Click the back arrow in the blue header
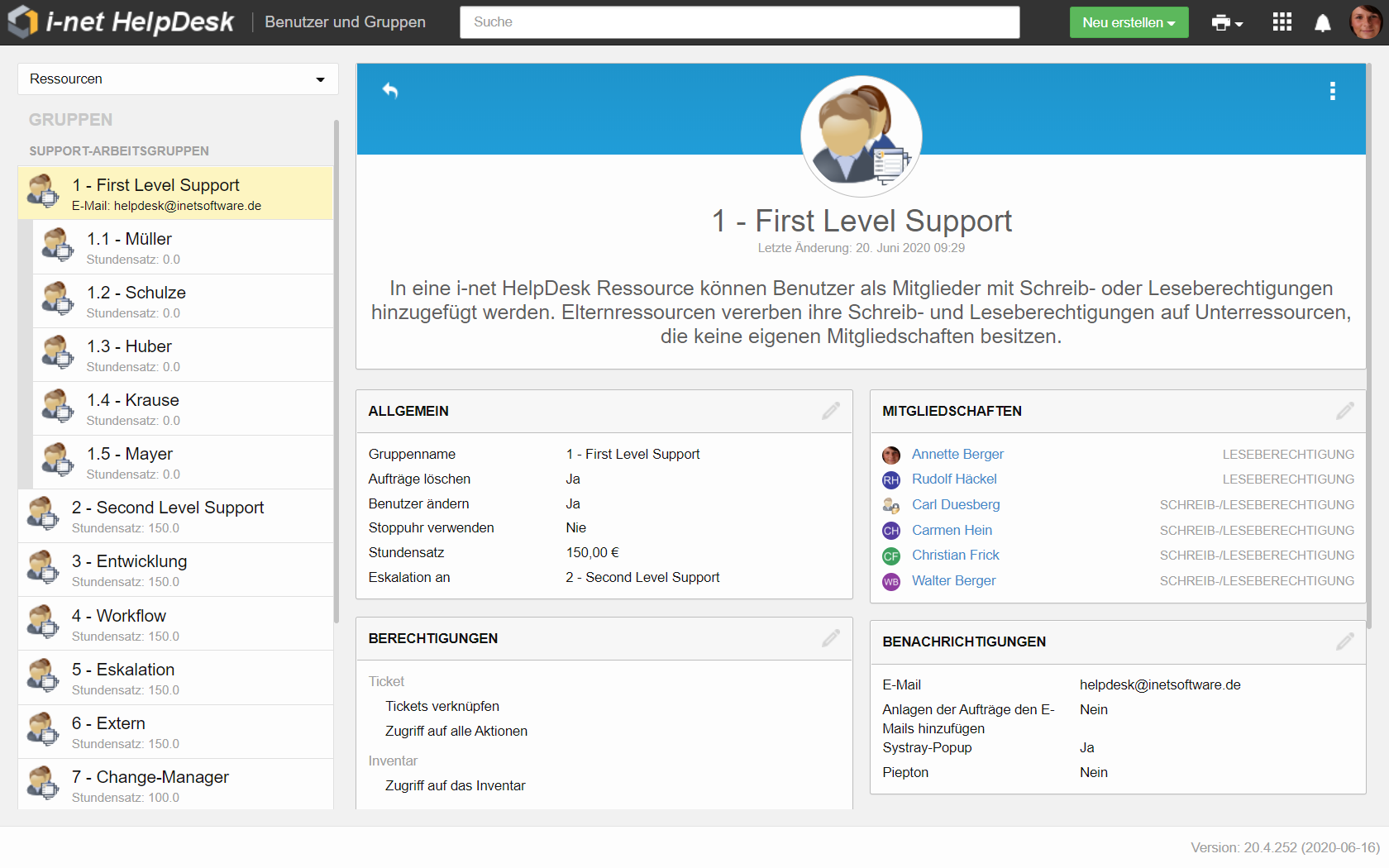This screenshot has width=1389, height=868. coord(390,91)
